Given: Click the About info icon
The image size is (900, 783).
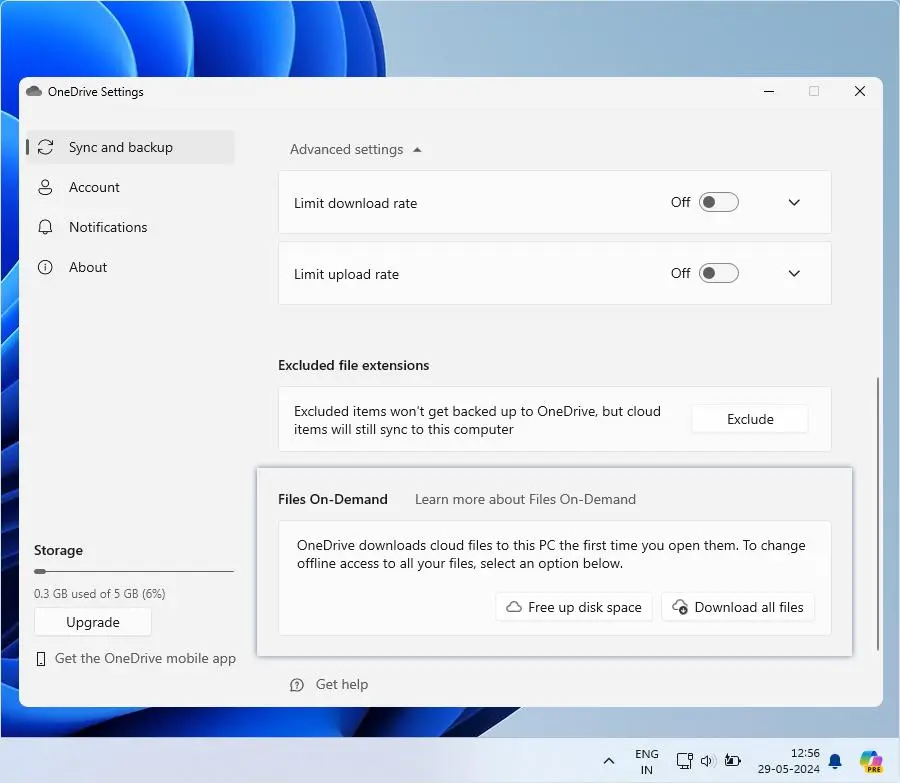Looking at the screenshot, I should point(45,268).
